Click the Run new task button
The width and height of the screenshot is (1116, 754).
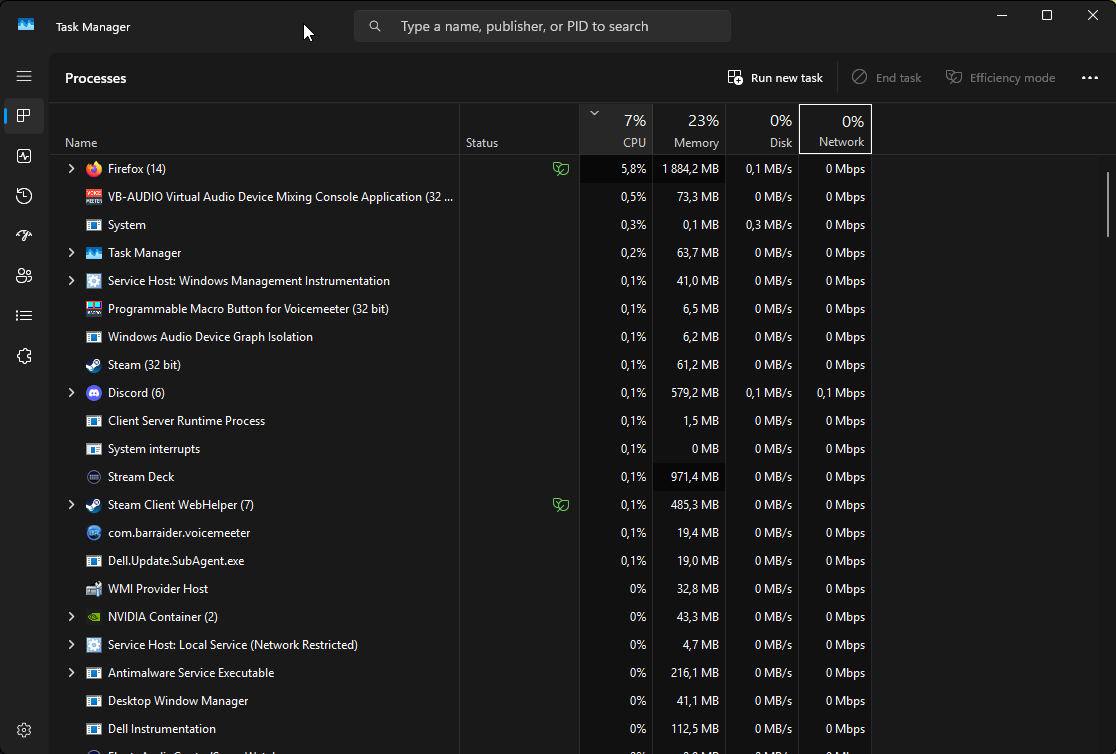pyautogui.click(x=775, y=78)
